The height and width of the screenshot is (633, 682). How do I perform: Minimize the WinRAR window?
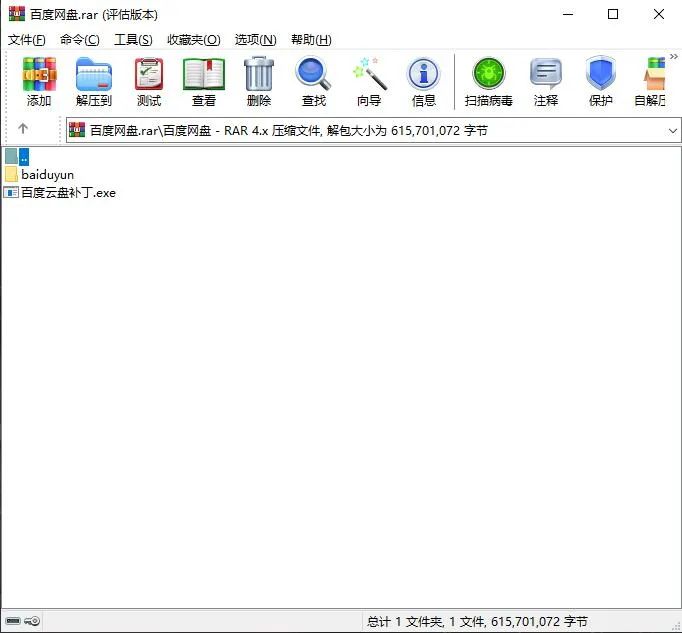[568, 14]
